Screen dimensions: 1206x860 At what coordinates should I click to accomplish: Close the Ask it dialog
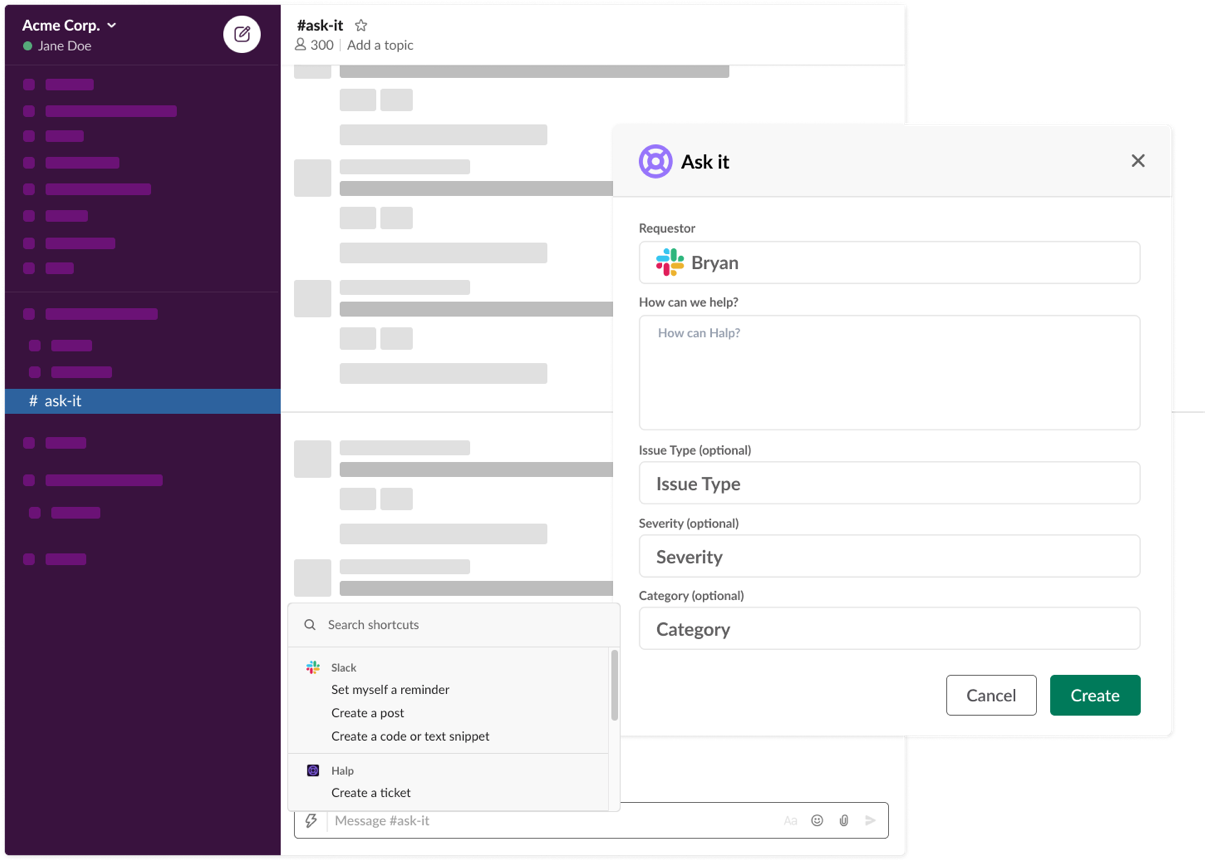[x=1137, y=161]
